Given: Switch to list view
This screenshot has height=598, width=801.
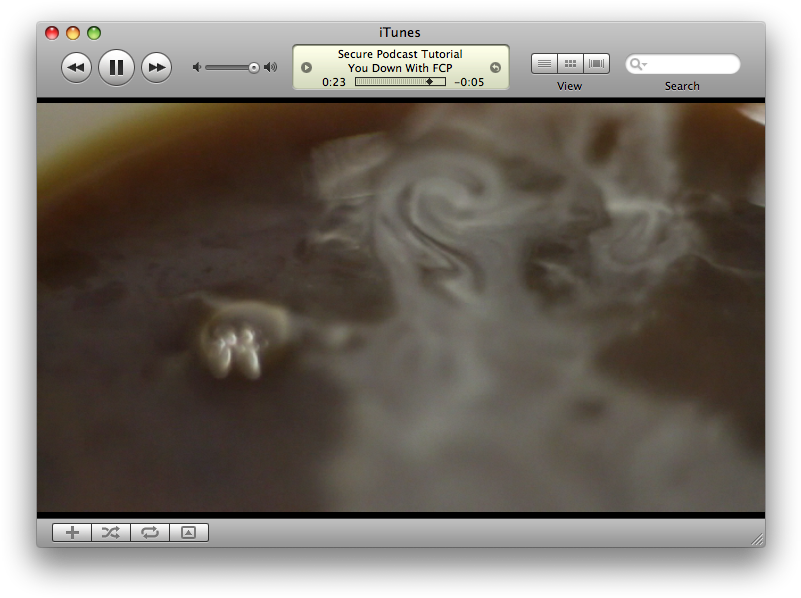Looking at the screenshot, I should (544, 64).
